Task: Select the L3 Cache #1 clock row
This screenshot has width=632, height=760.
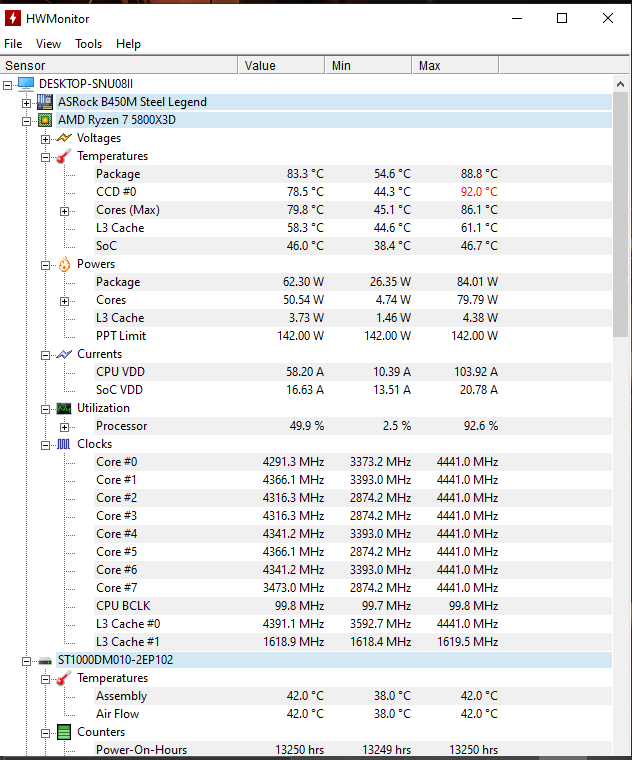Action: [x=353, y=642]
